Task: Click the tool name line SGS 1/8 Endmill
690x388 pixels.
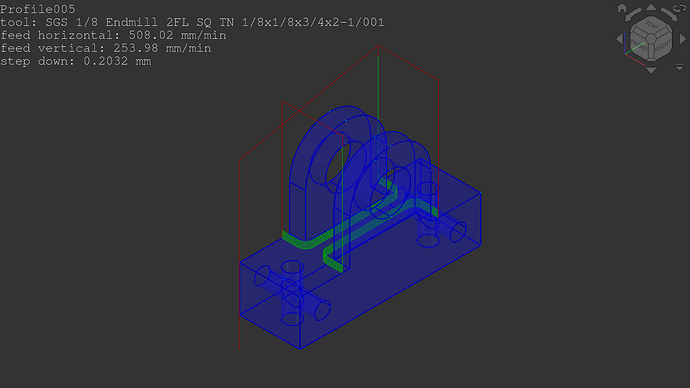Action: click(192, 22)
